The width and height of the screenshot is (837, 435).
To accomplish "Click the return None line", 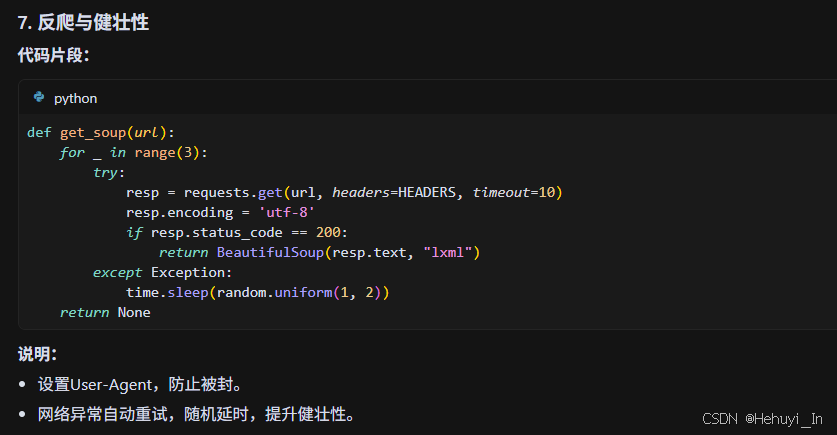I will point(105,312).
